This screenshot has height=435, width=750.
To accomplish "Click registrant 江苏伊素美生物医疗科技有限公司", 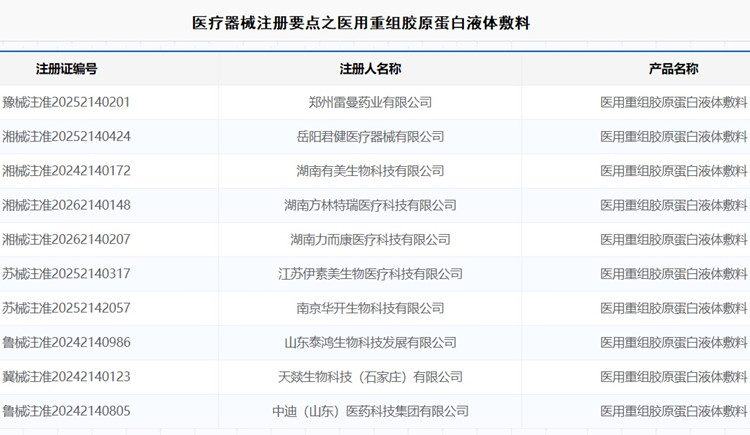I will pyautogui.click(x=370, y=274).
